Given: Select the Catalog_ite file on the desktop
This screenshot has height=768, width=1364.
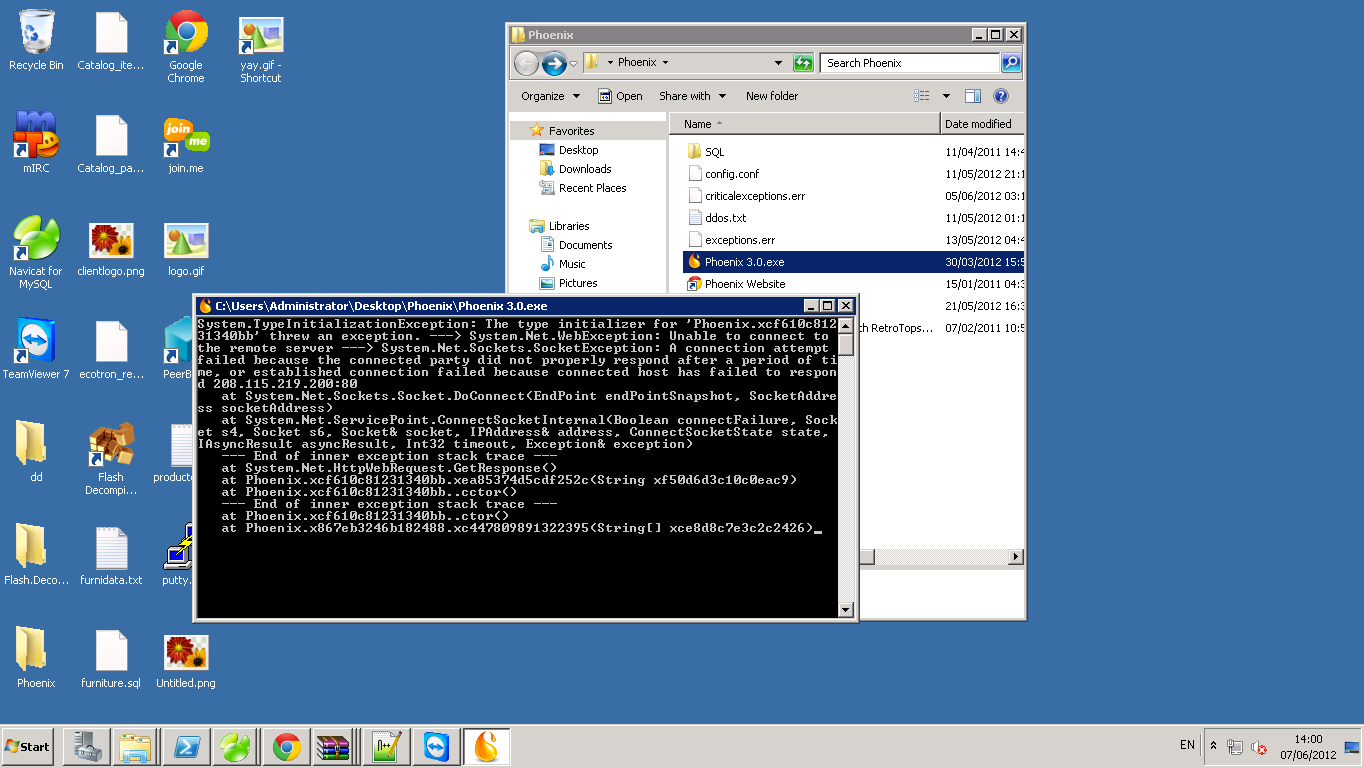Looking at the screenshot, I should 111,40.
